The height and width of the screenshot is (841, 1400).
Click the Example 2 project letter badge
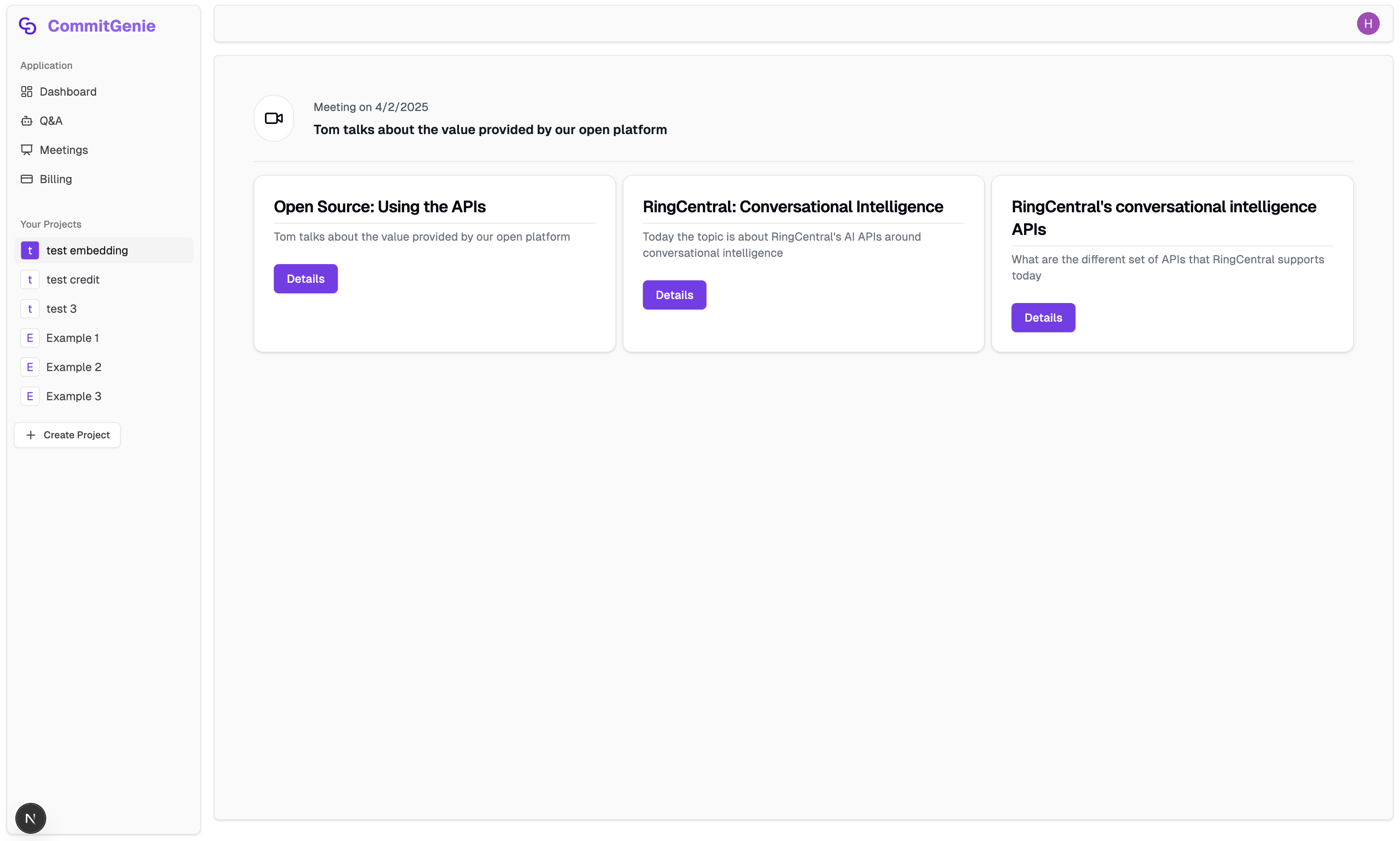click(x=30, y=367)
